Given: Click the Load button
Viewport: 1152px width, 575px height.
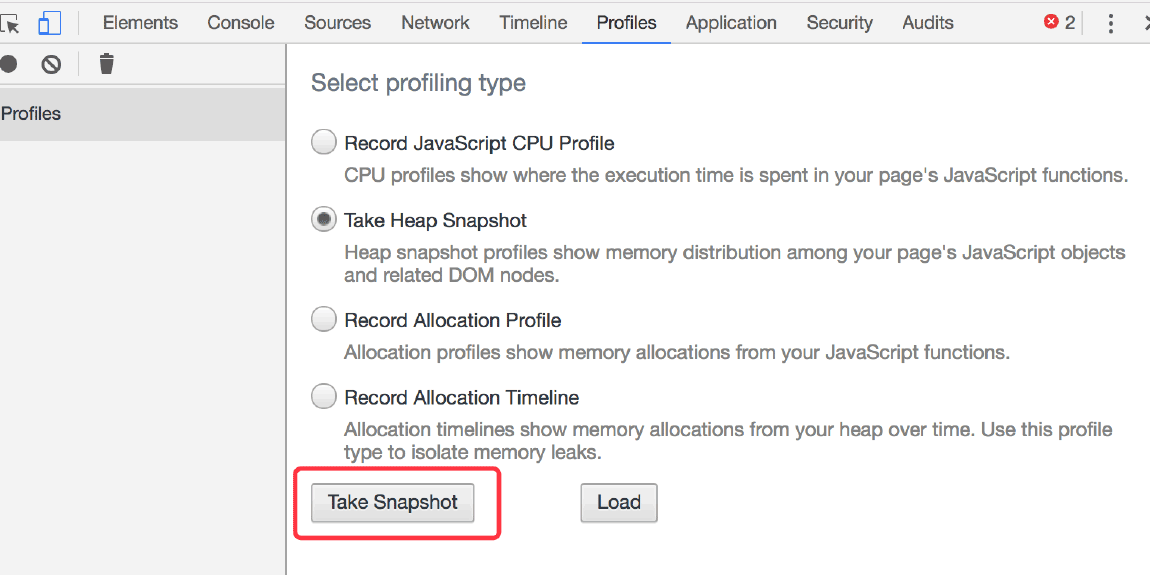Looking at the screenshot, I should (619, 502).
